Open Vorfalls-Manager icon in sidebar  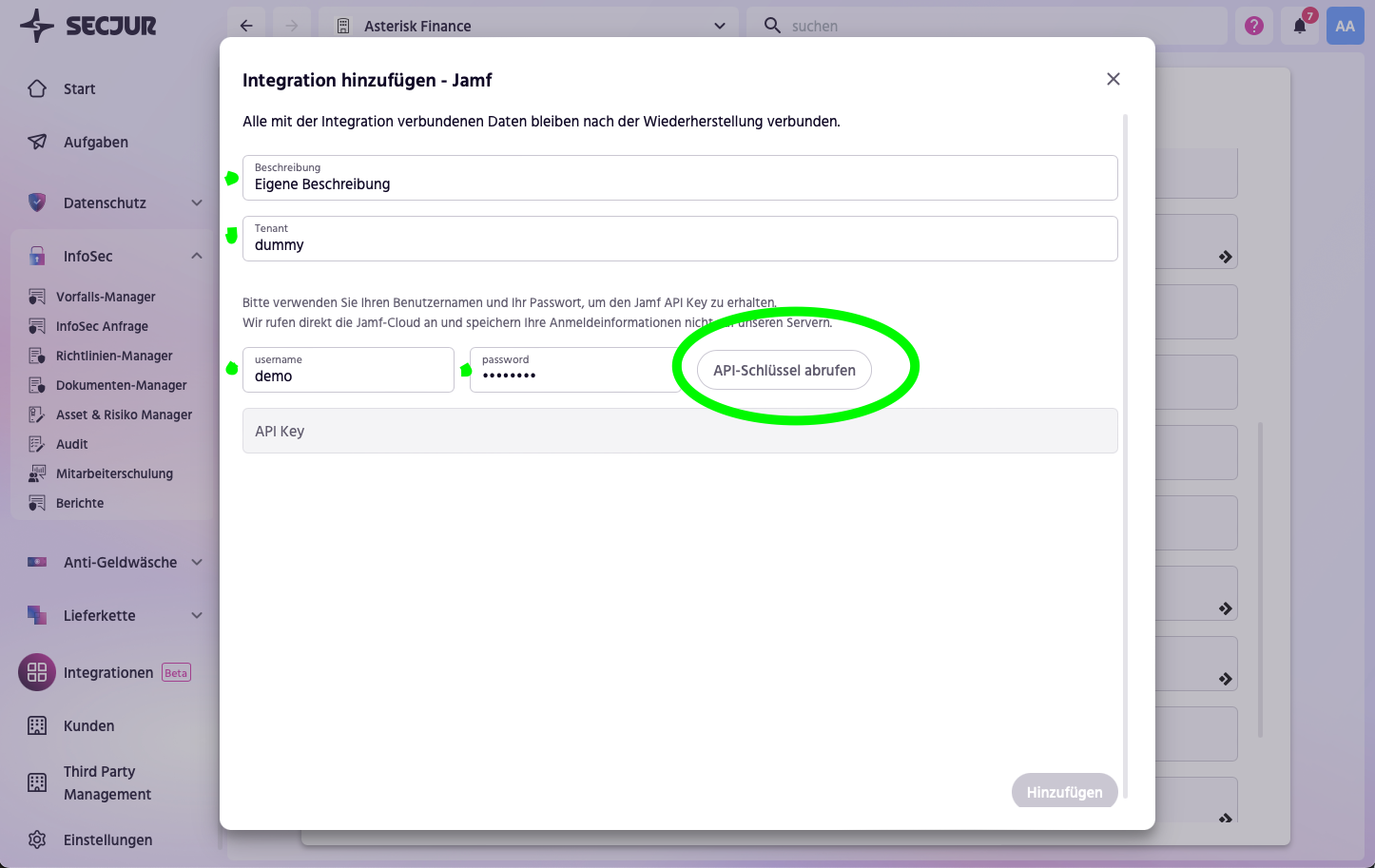tap(37, 297)
